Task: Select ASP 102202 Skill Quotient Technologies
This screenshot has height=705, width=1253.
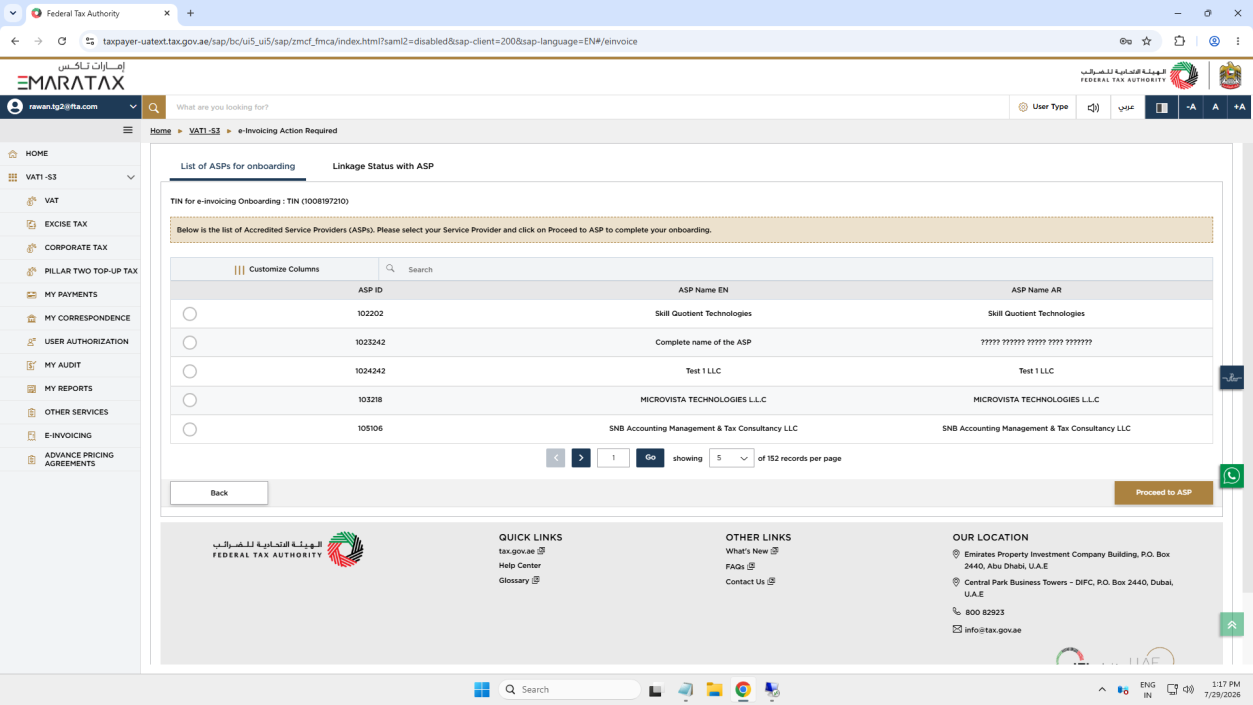Action: [190, 314]
